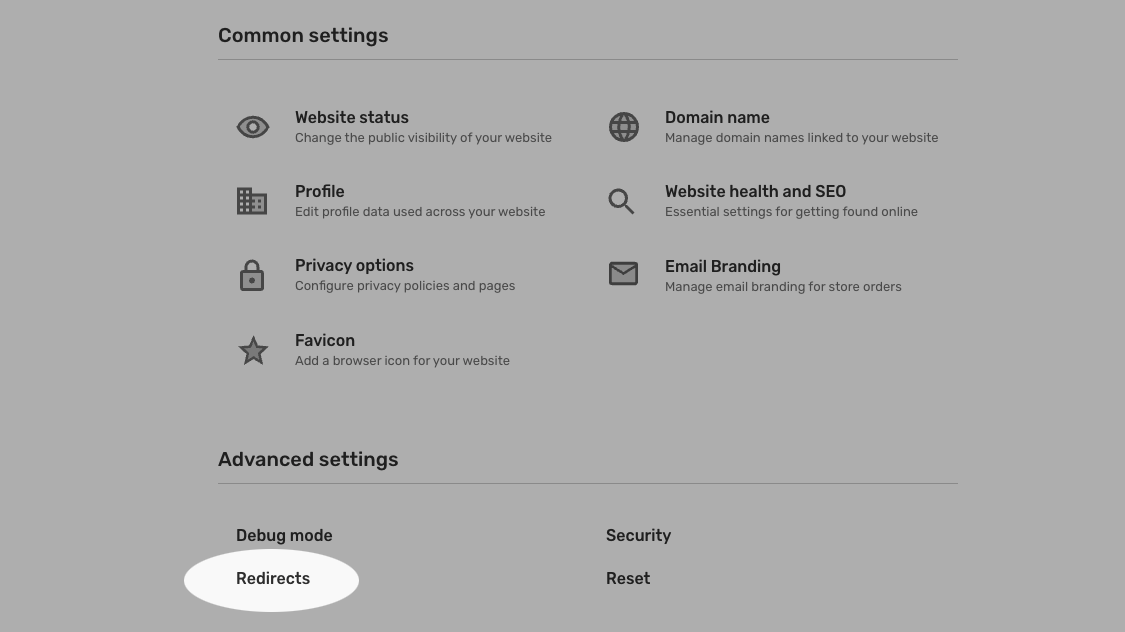Click the eye icon for Website status
The height and width of the screenshot is (632, 1125).
tap(253, 127)
